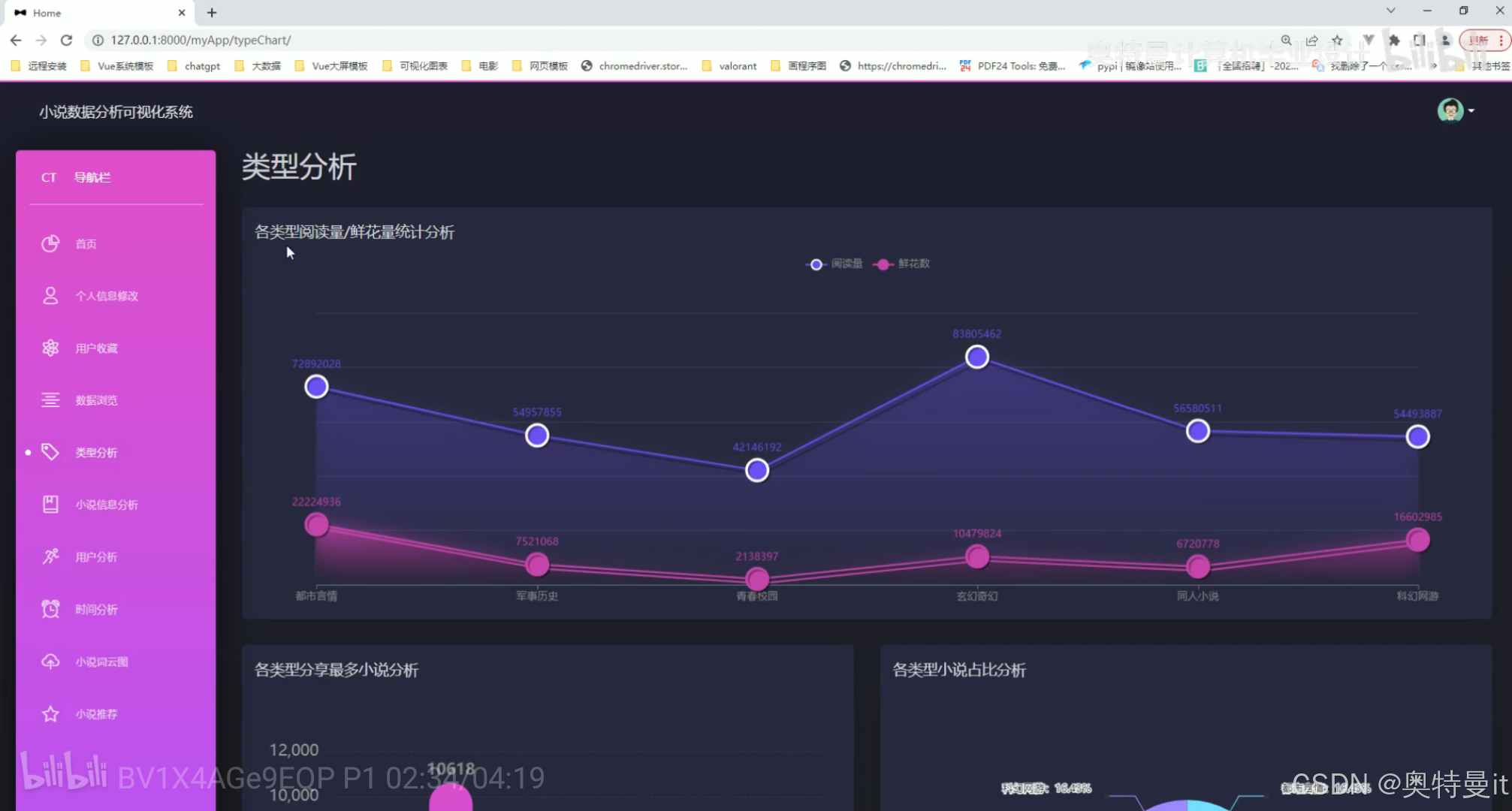Select the 首页 pie chart icon
Image resolution: width=1512 pixels, height=811 pixels.
50,243
